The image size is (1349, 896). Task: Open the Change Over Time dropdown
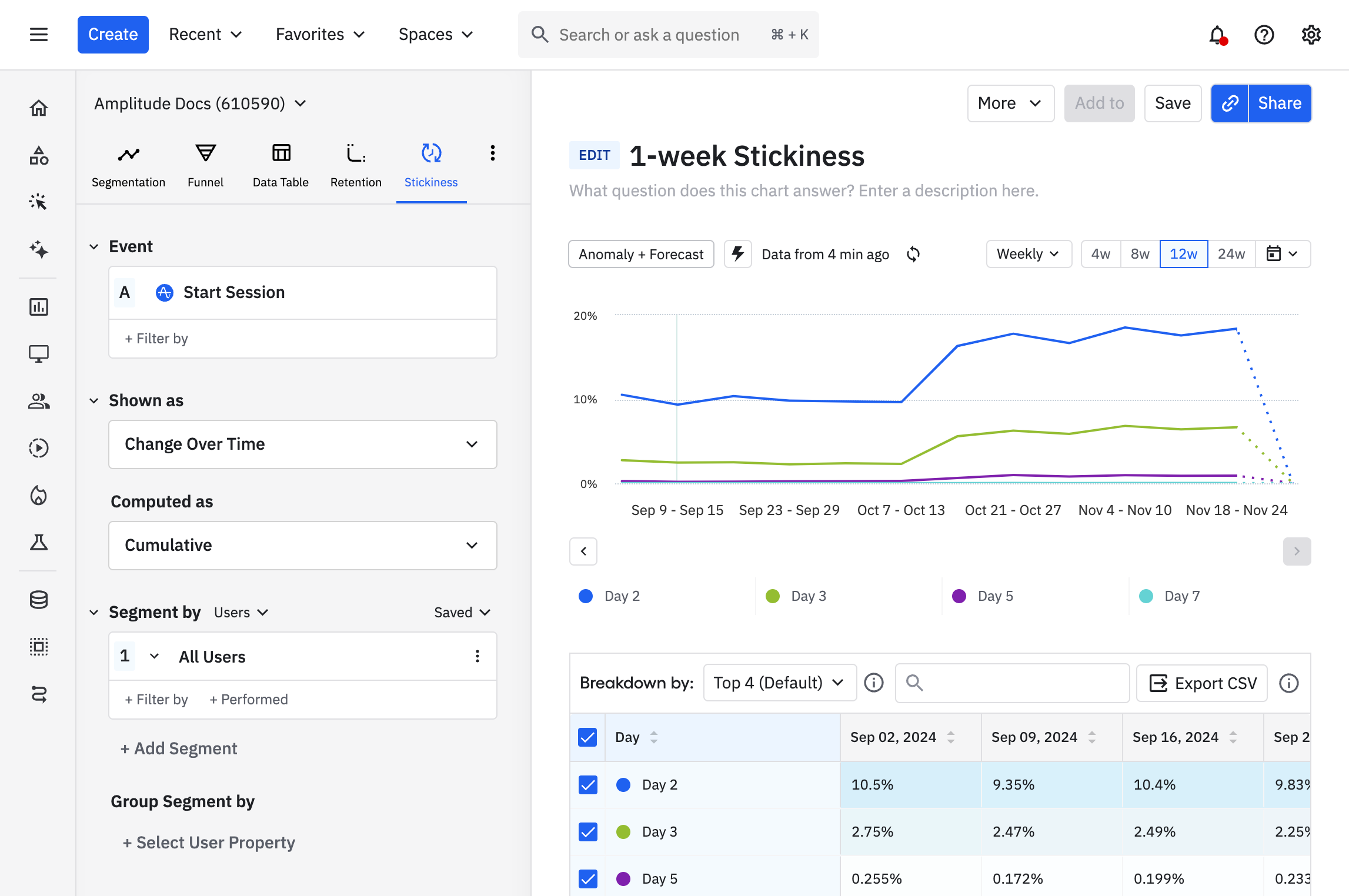pos(302,444)
